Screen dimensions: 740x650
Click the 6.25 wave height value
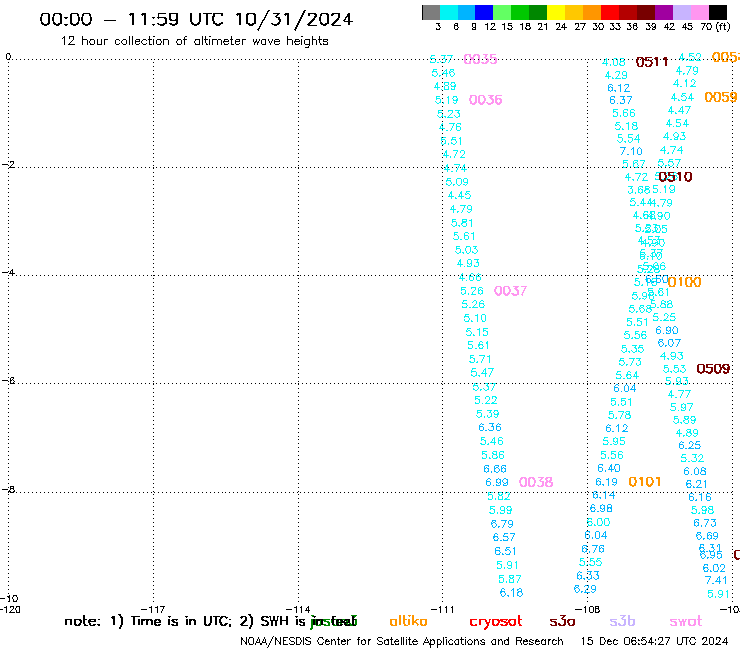coord(690,445)
